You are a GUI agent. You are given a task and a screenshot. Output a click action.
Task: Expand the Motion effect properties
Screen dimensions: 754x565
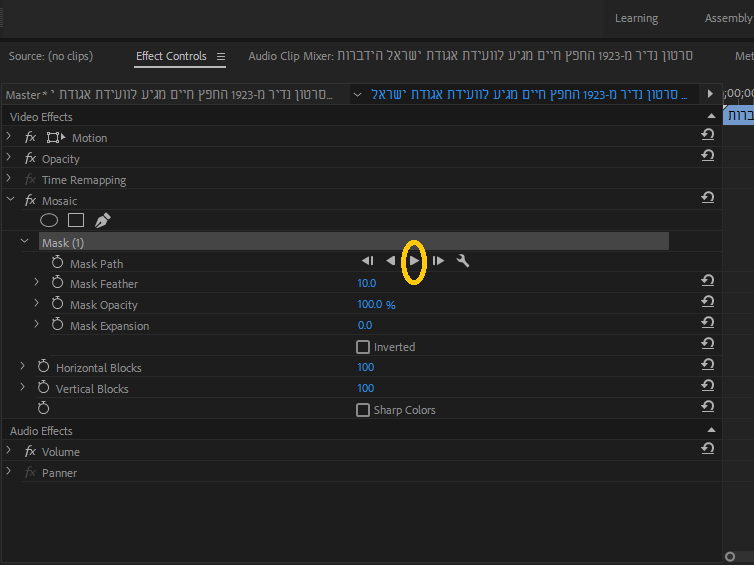click(9, 137)
